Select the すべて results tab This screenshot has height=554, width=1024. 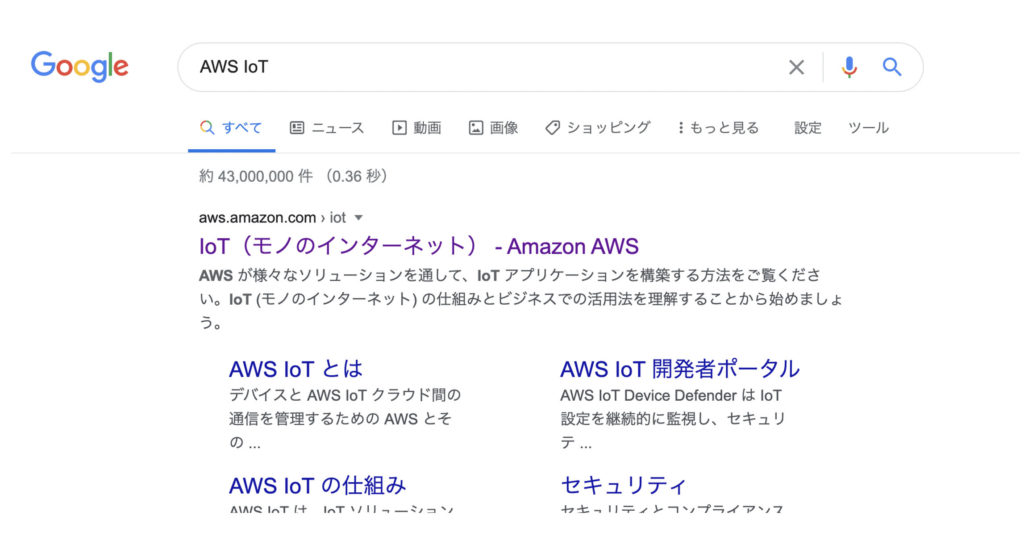(231, 128)
